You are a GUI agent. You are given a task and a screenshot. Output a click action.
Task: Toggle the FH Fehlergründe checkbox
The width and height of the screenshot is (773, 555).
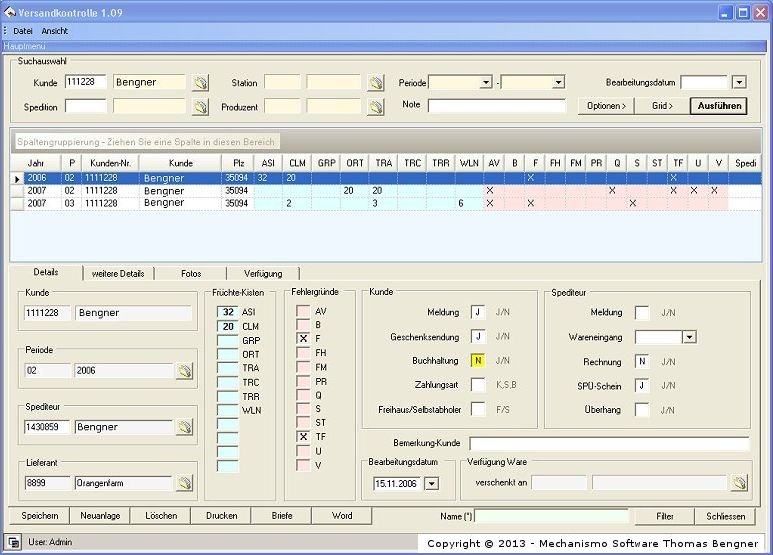tap(303, 353)
